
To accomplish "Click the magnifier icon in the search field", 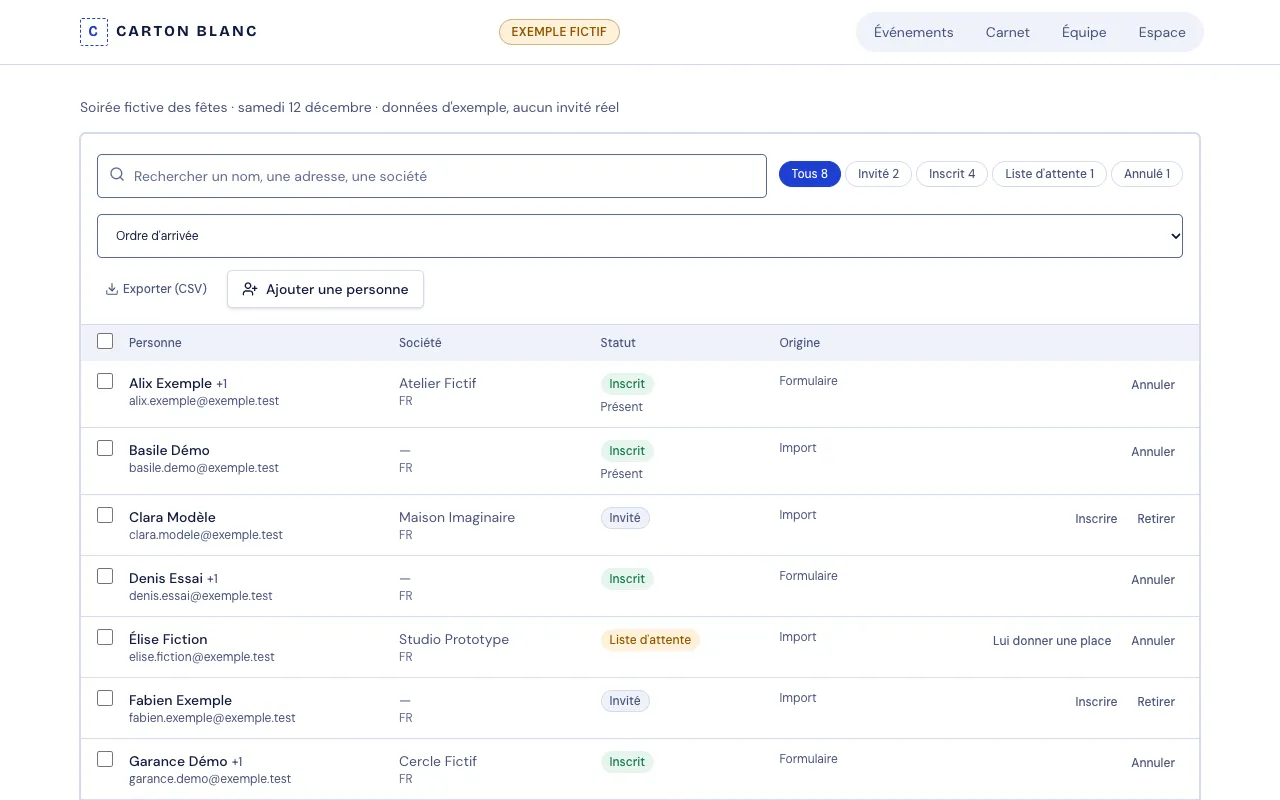I will pos(116,176).
